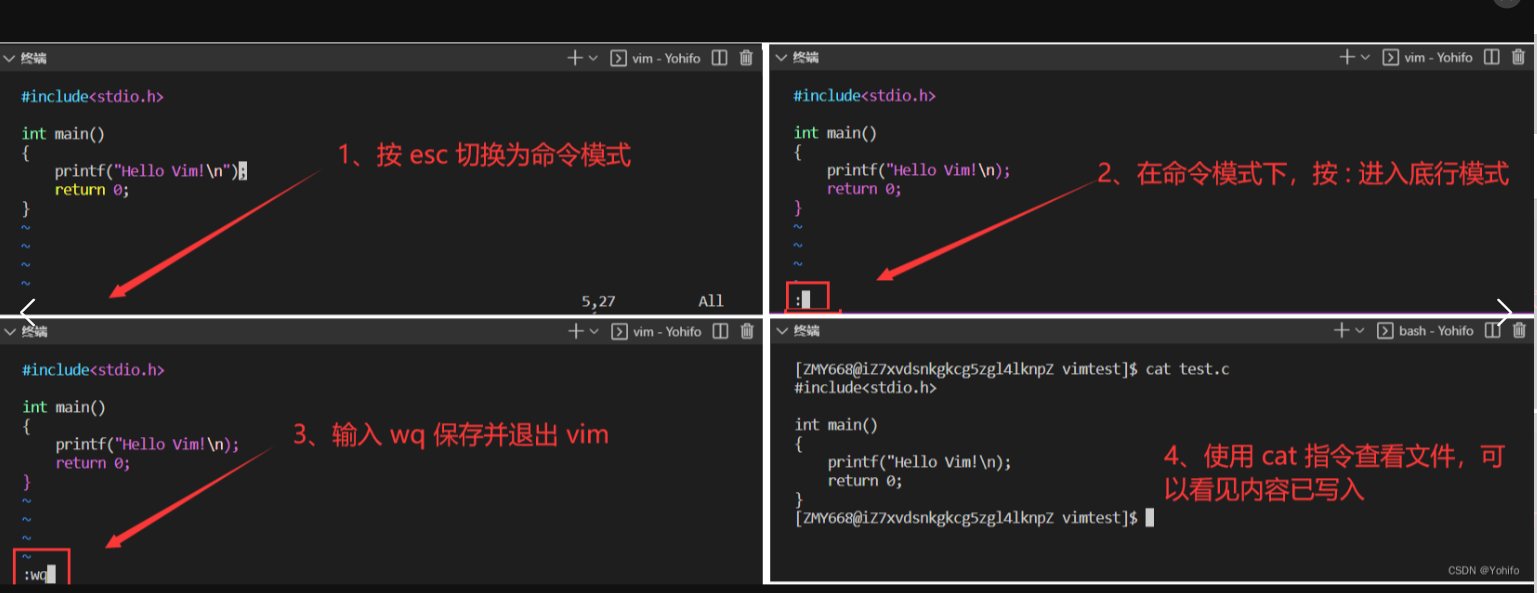The width and height of the screenshot is (1537, 593).
Task: Split the terminal in the 5,27 vim pane
Action: (x=719, y=58)
